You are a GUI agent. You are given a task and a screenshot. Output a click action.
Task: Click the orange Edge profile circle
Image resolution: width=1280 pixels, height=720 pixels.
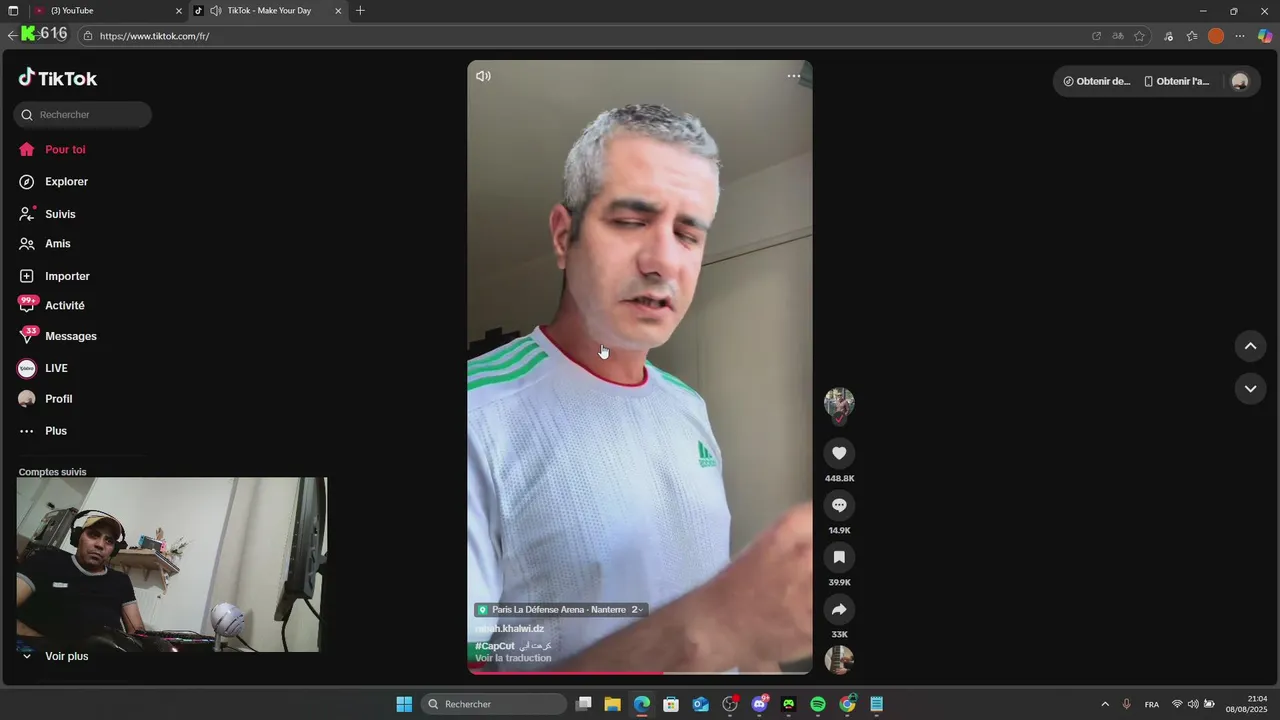pyautogui.click(x=1216, y=36)
